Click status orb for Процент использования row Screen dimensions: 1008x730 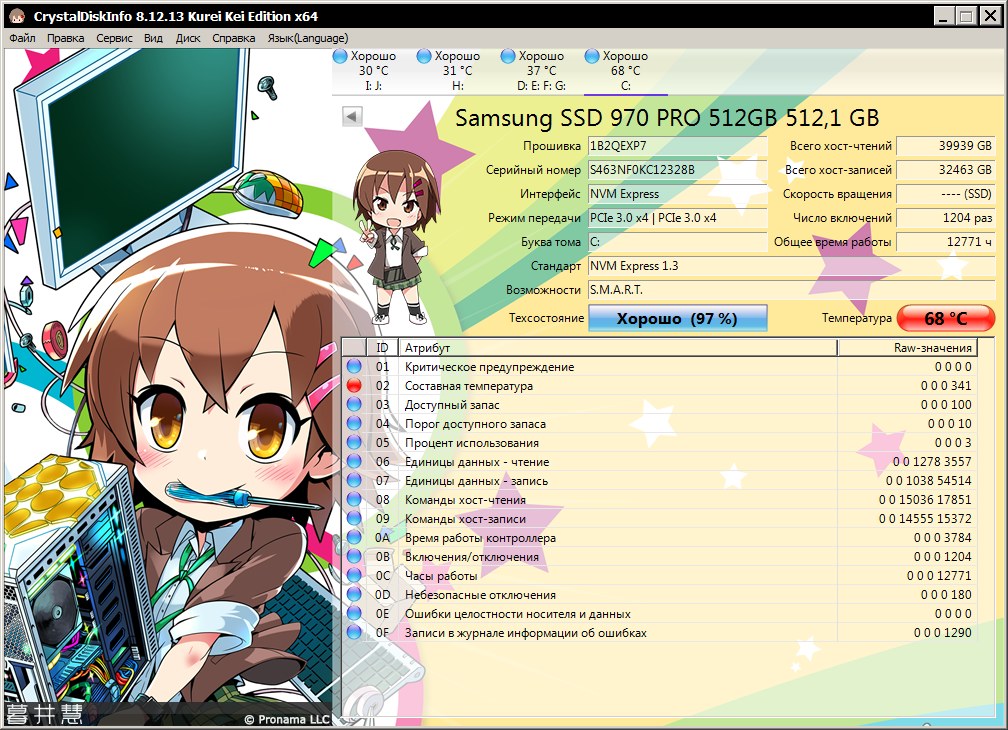pyautogui.click(x=354, y=442)
